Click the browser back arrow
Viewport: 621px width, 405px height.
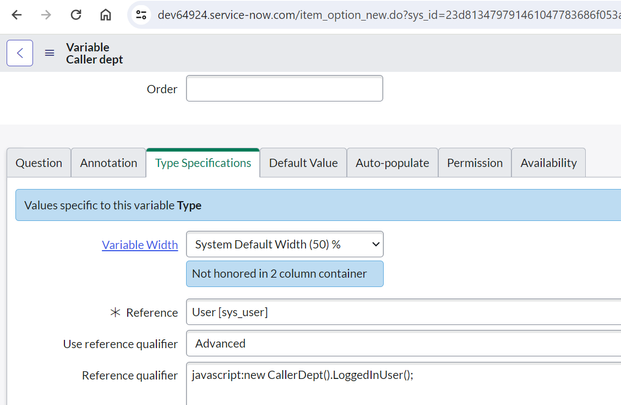coord(17,15)
